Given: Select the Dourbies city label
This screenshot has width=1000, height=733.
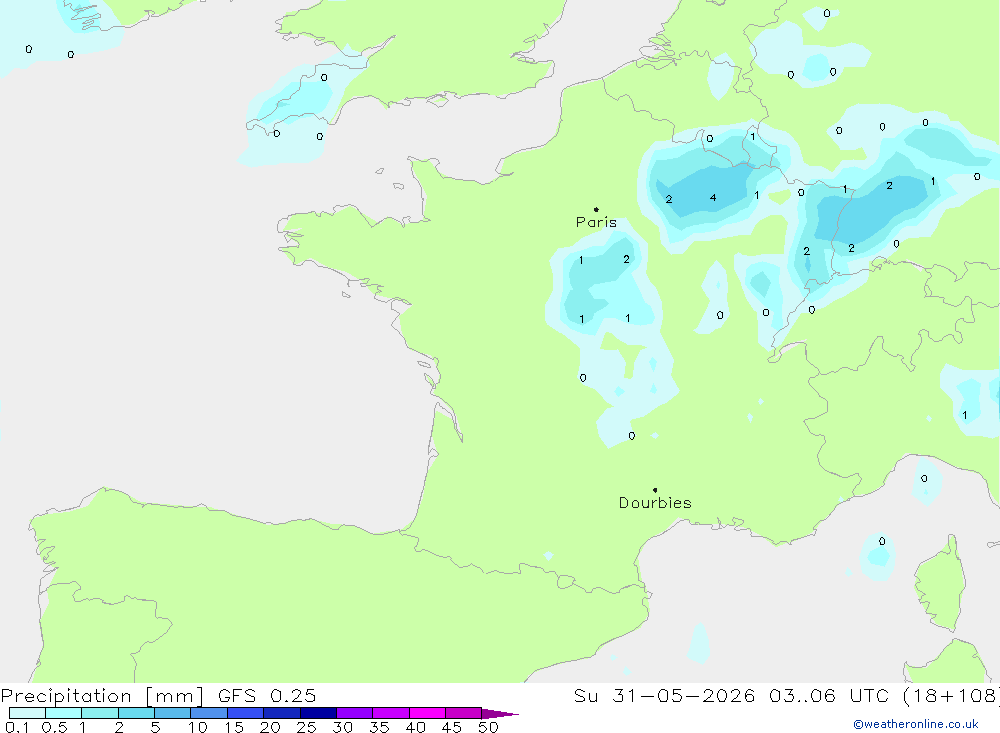Looking at the screenshot, I should pos(655,503).
